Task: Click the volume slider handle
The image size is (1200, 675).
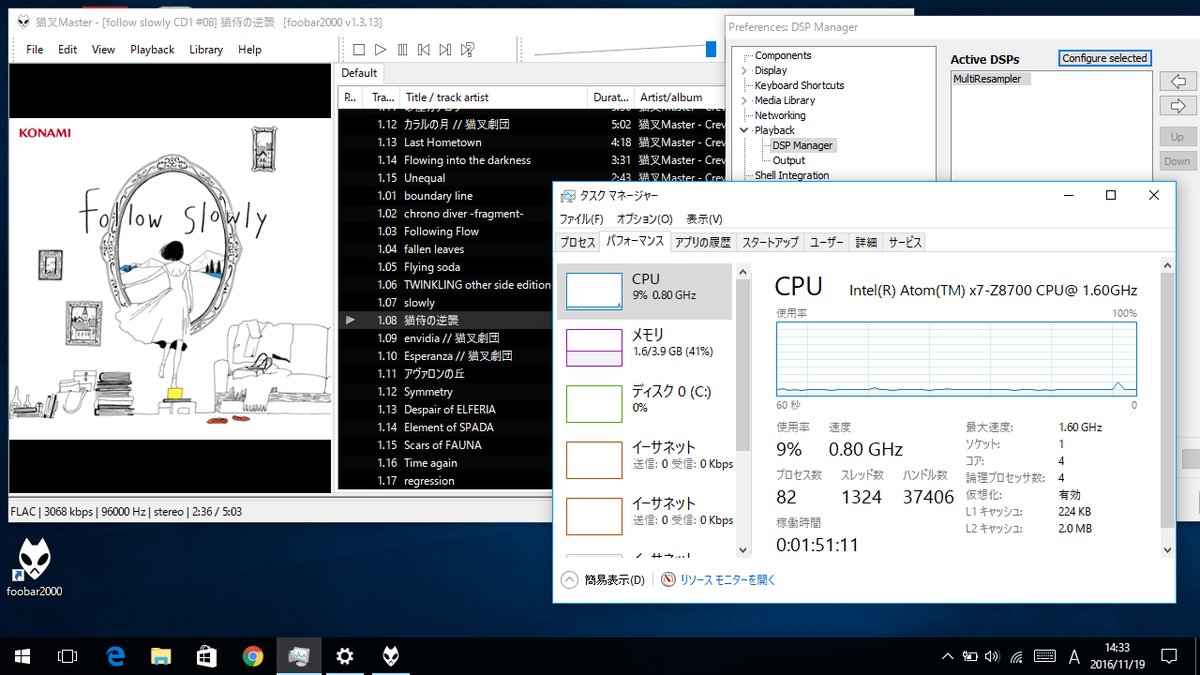Action: tap(711, 49)
